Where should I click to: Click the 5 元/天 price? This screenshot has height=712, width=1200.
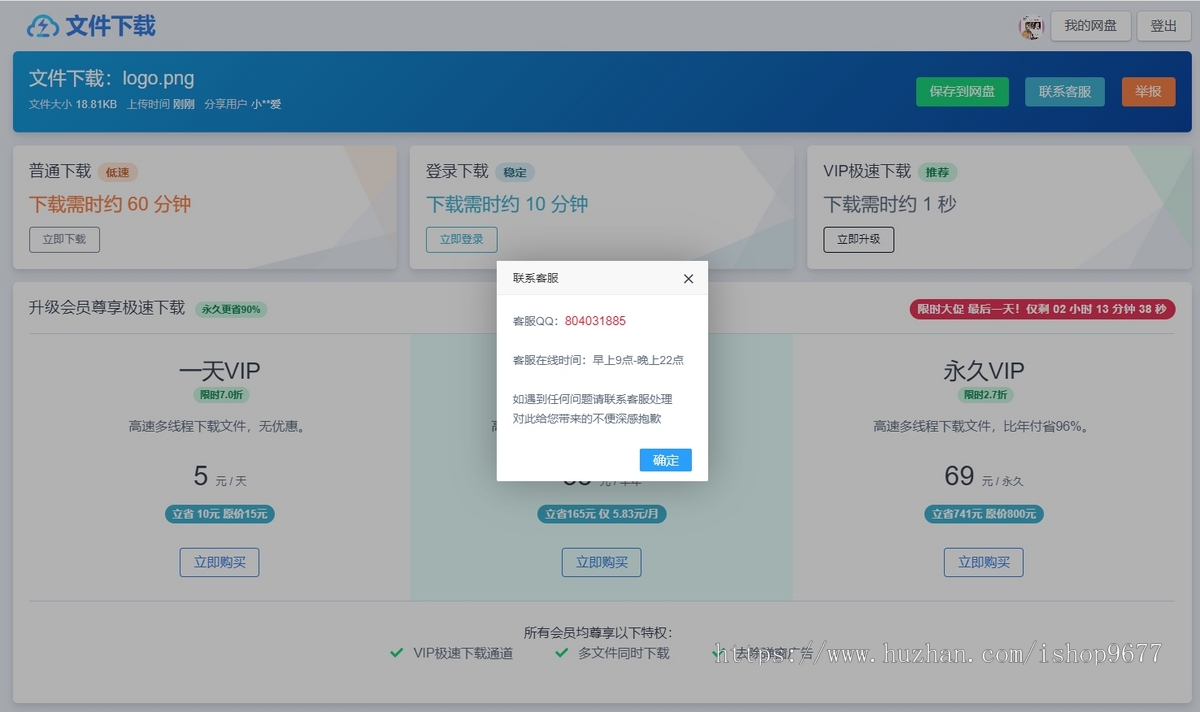219,476
